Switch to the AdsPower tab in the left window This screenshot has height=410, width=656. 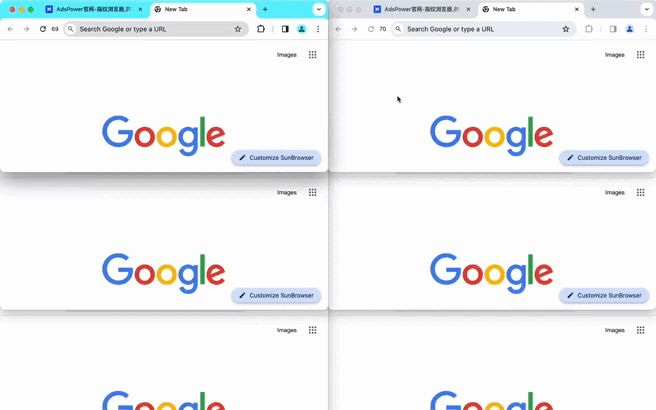click(x=94, y=9)
